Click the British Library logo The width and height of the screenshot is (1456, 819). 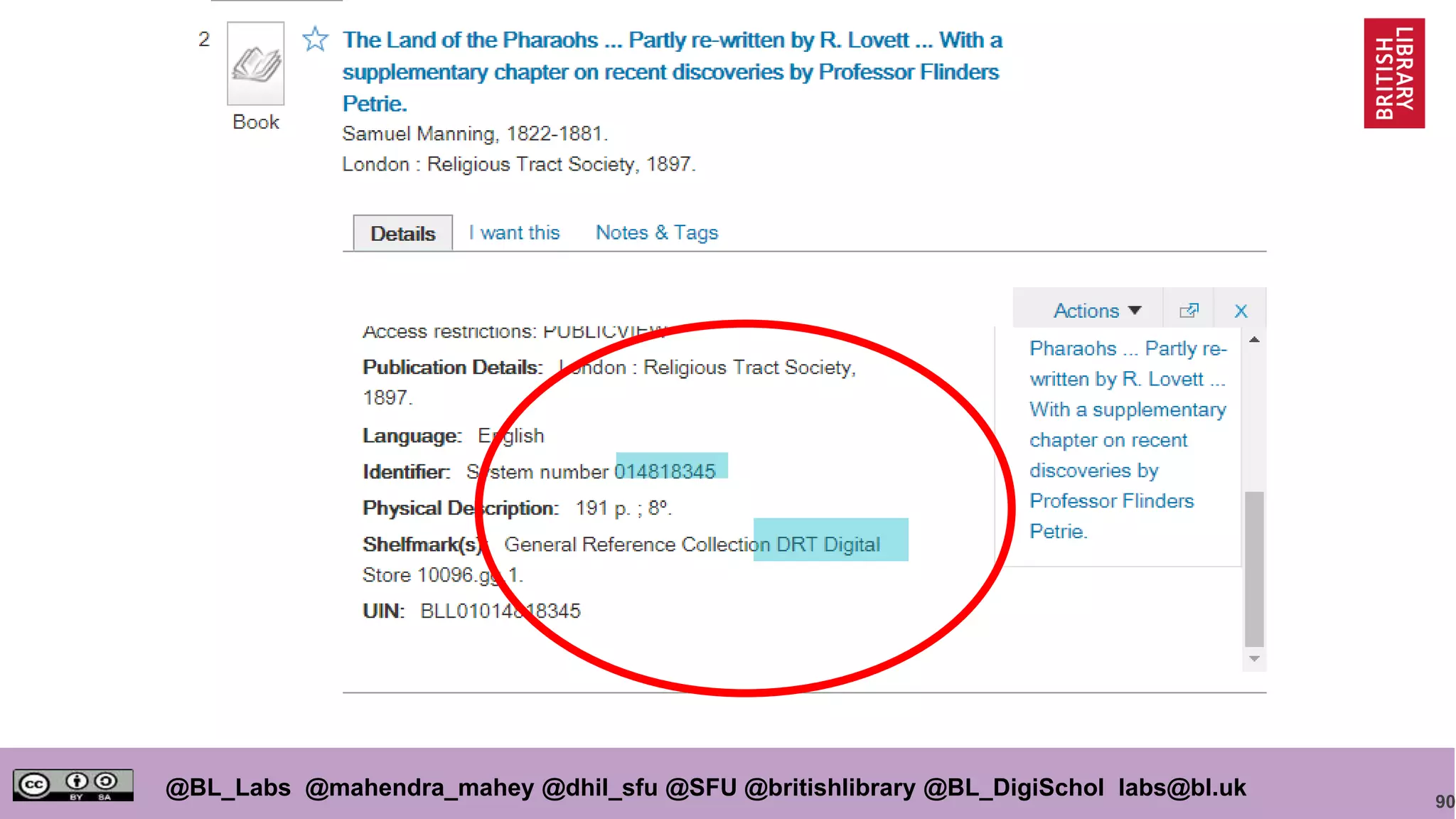pos(1394,73)
